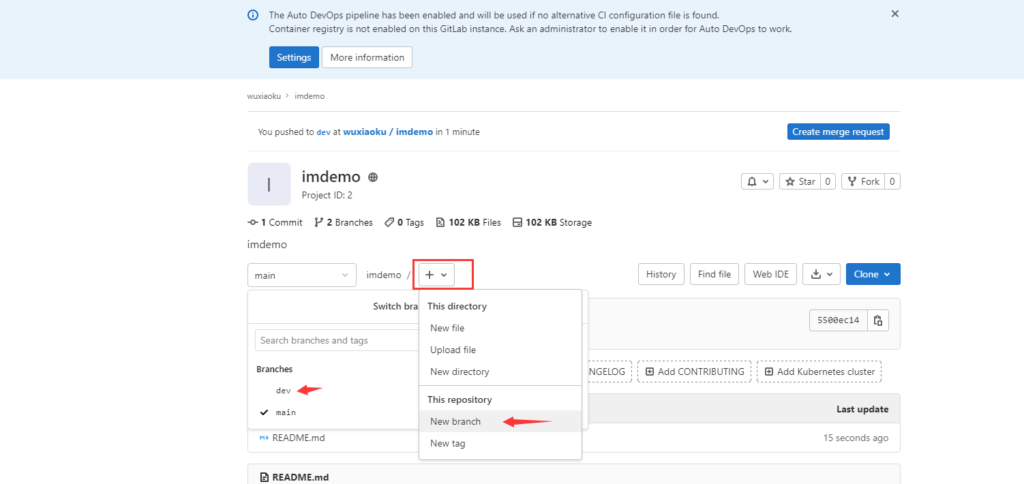Choose Upload file menu option
Screen dimensions: 1024x484
(x=452, y=350)
